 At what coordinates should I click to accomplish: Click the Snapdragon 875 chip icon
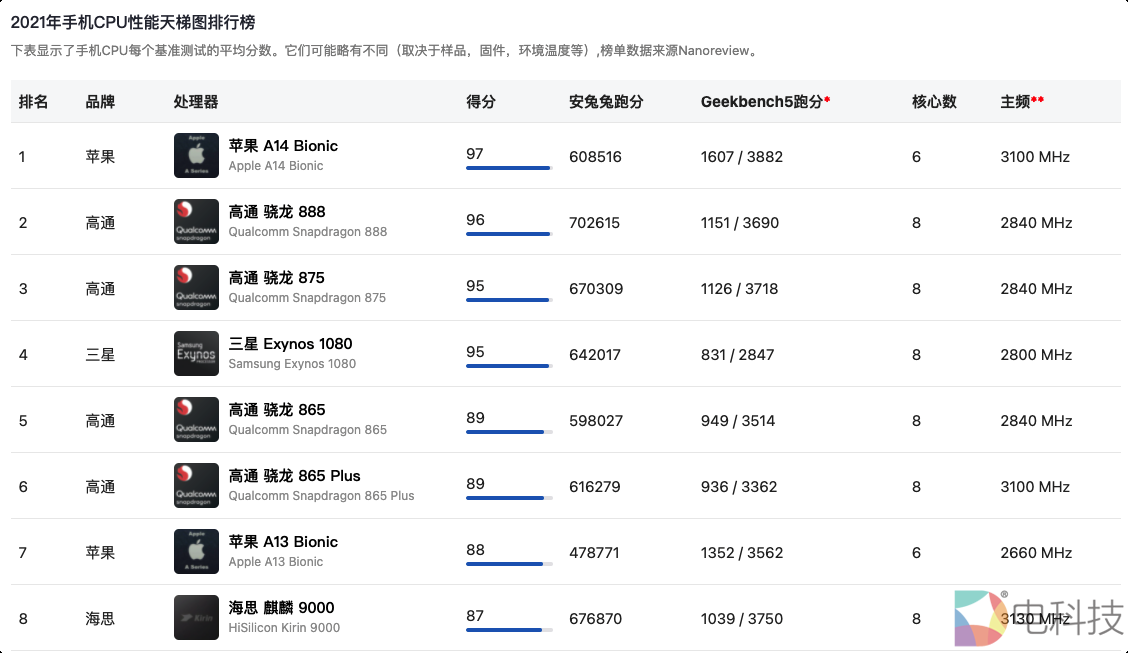point(196,288)
